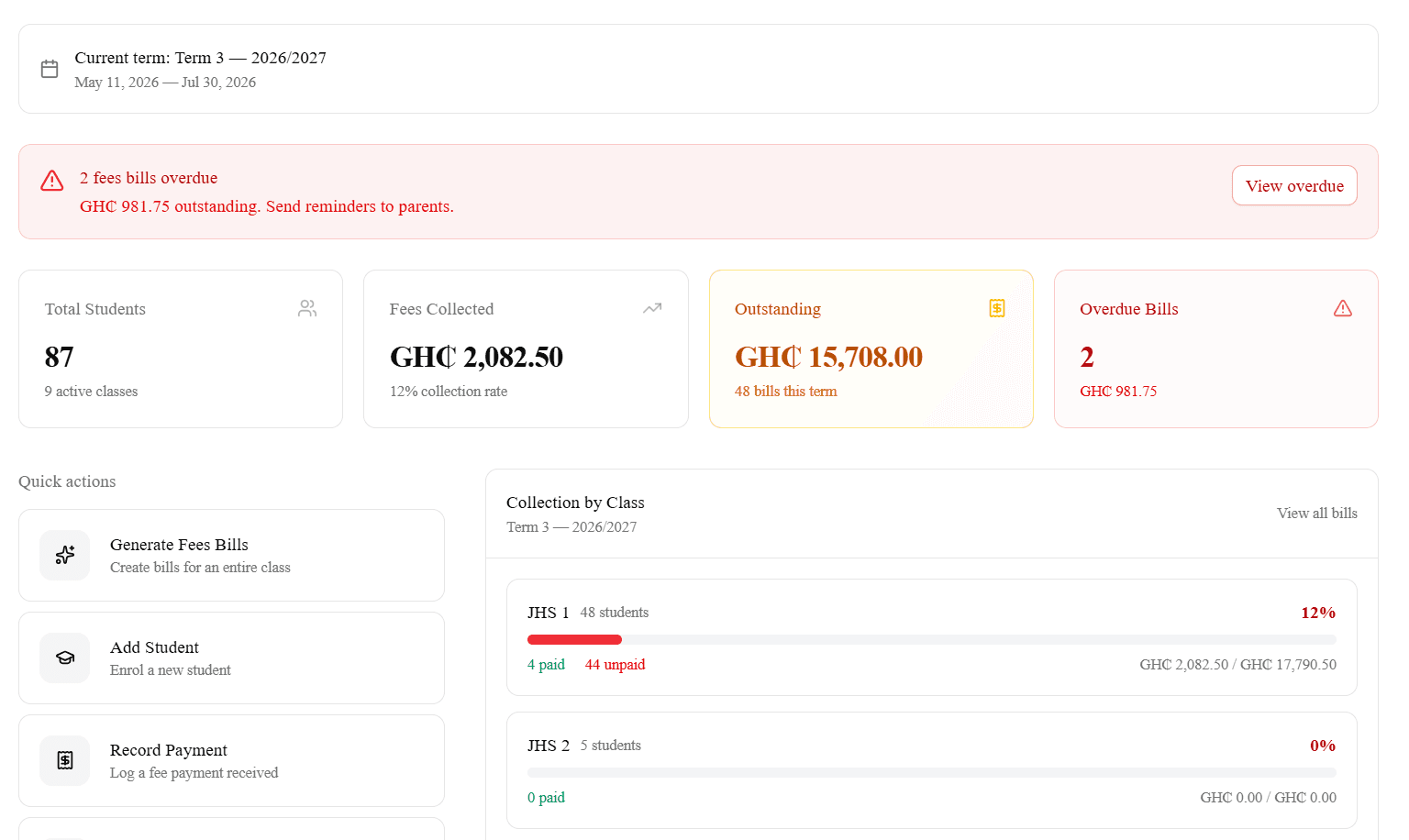
Task: Click the '0%' rate for JHS 2
Action: coord(1323,746)
